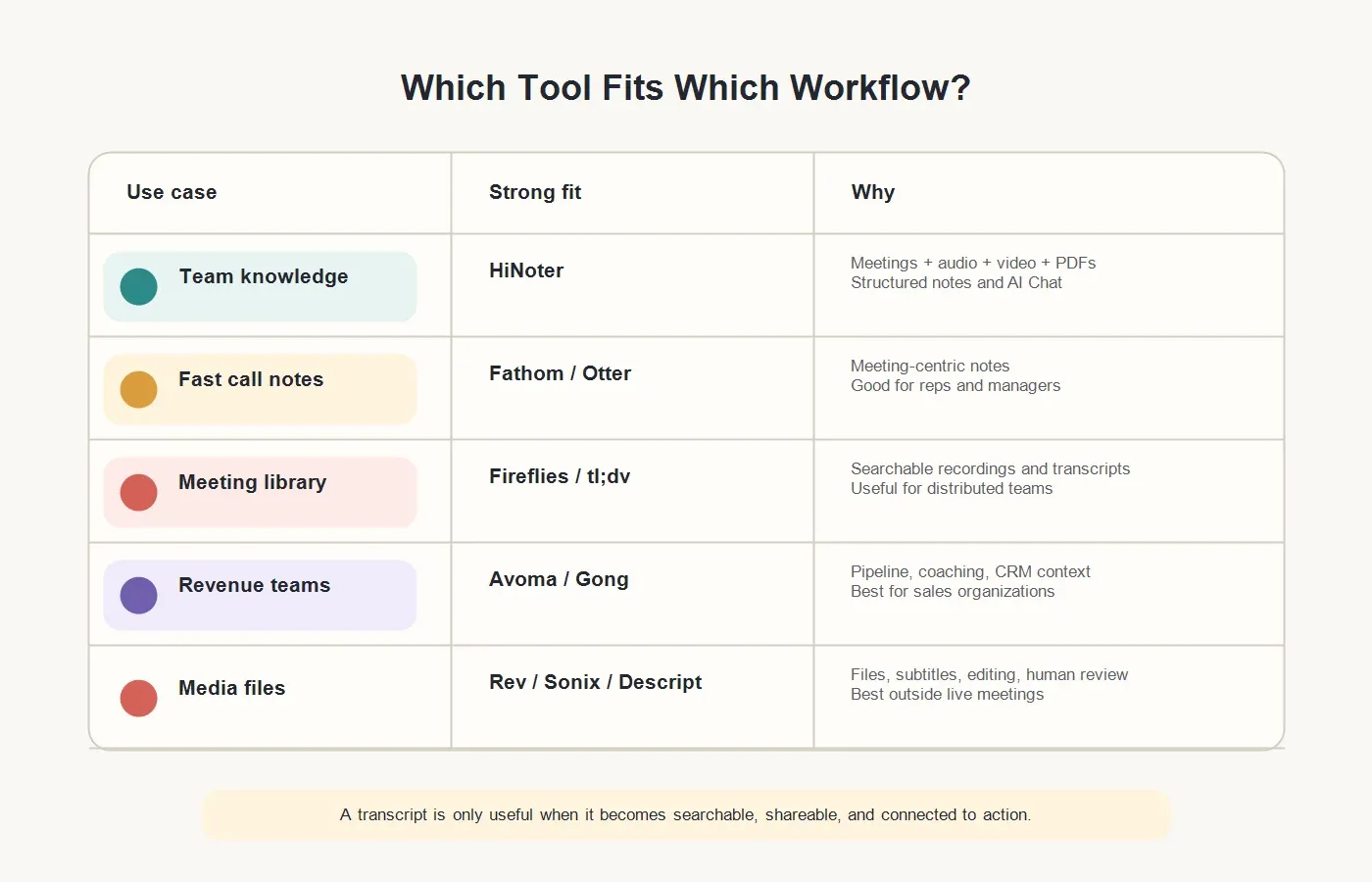Image resolution: width=1372 pixels, height=882 pixels.
Task: Click the red circle beside Media files
Action: coord(138,698)
